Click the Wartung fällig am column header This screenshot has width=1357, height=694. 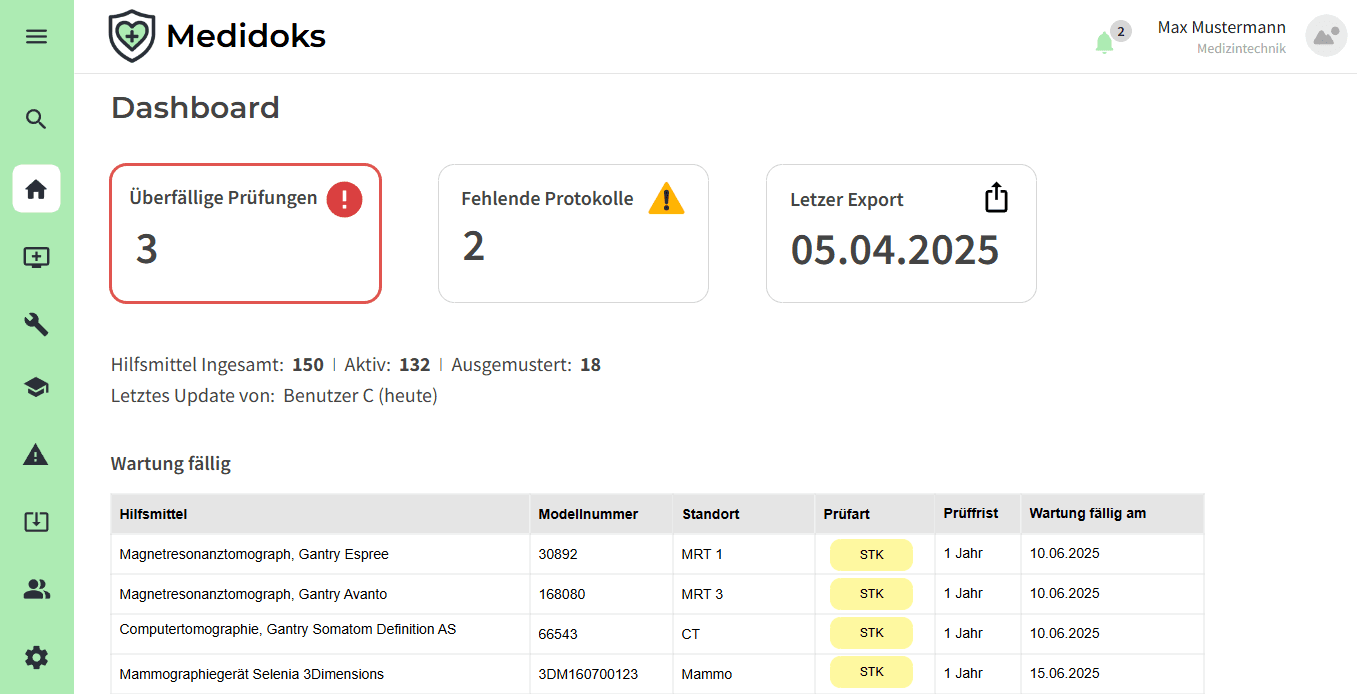pos(1088,514)
